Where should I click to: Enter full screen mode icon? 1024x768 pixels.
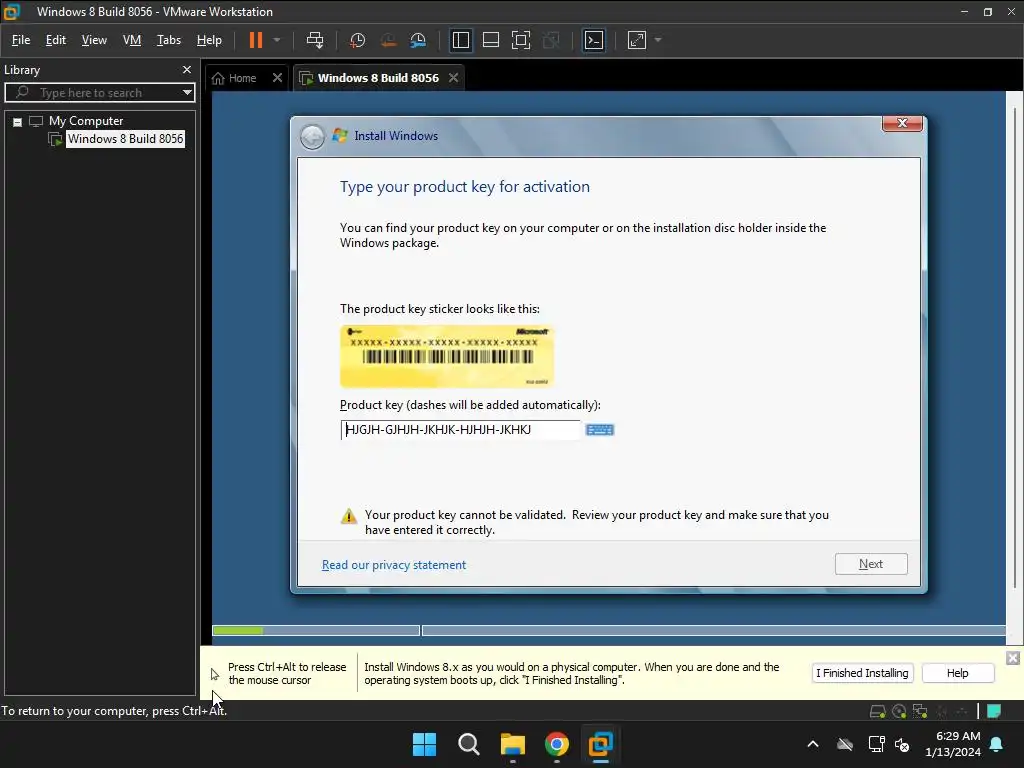click(x=520, y=40)
